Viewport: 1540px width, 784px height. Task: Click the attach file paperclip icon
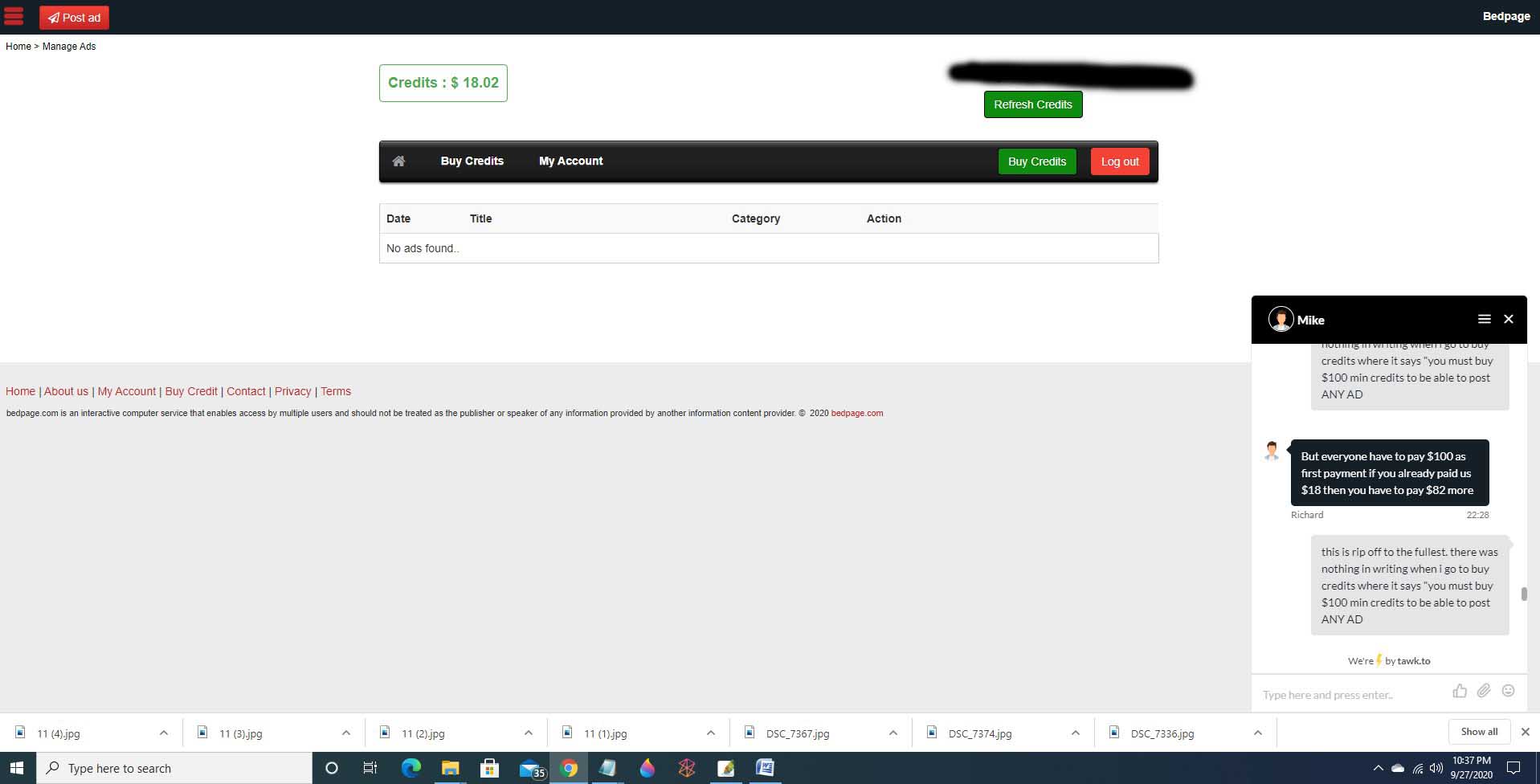[x=1483, y=691]
